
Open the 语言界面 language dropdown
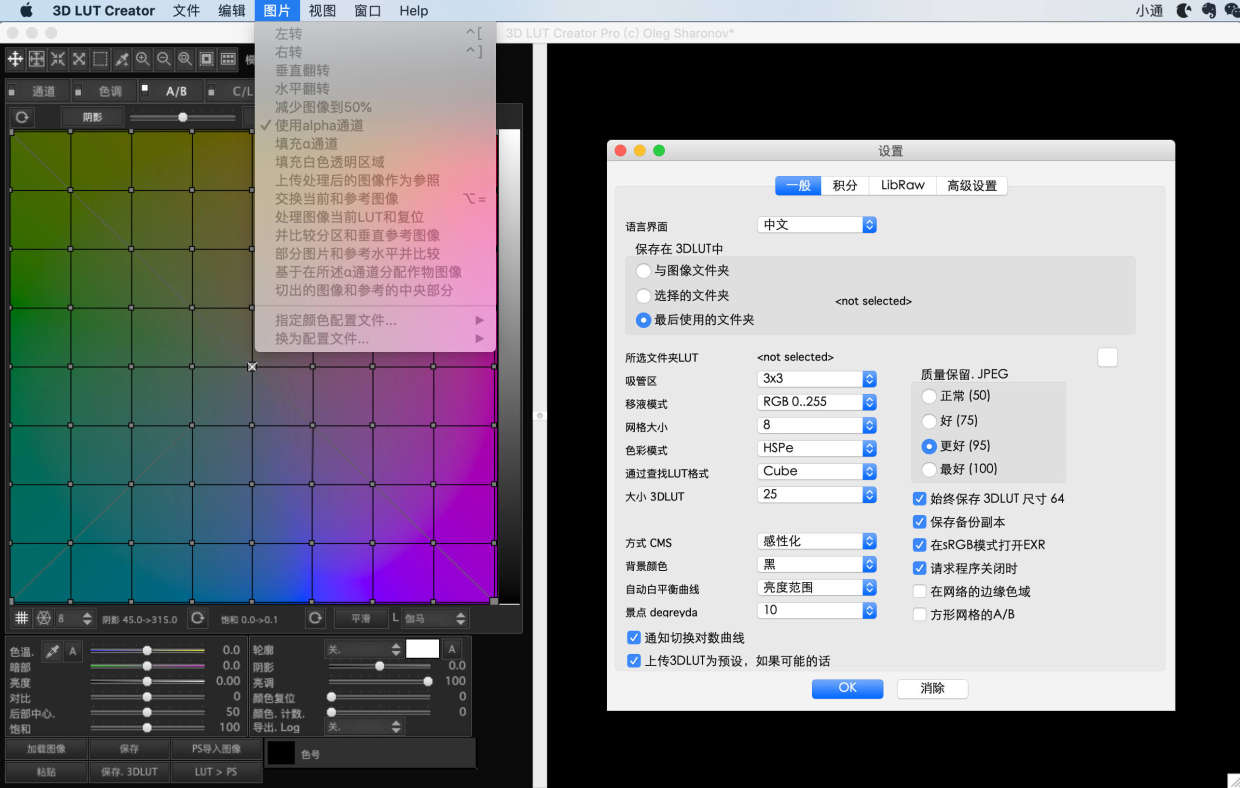[817, 225]
